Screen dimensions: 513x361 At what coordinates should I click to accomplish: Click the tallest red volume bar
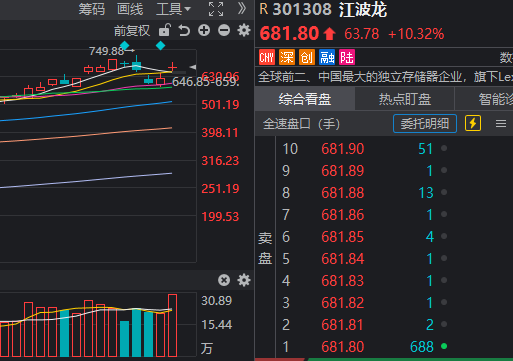(173, 325)
